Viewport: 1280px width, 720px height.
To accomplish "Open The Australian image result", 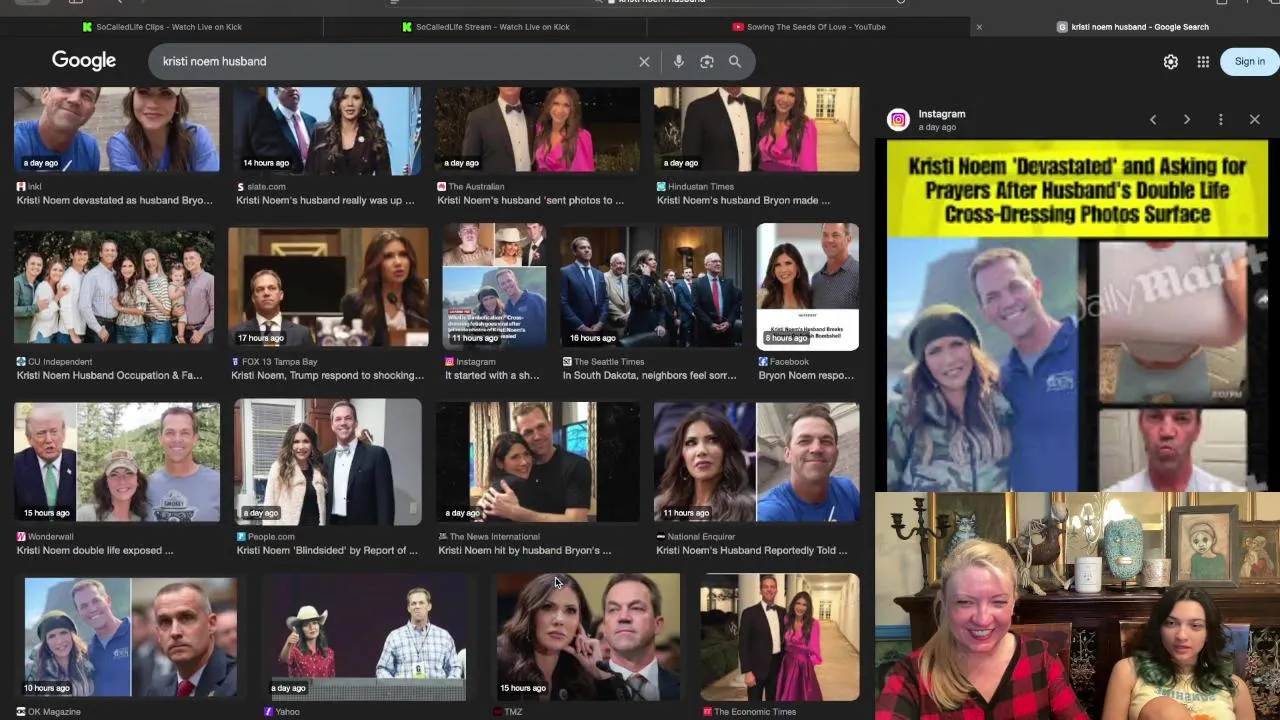I will click(537, 129).
